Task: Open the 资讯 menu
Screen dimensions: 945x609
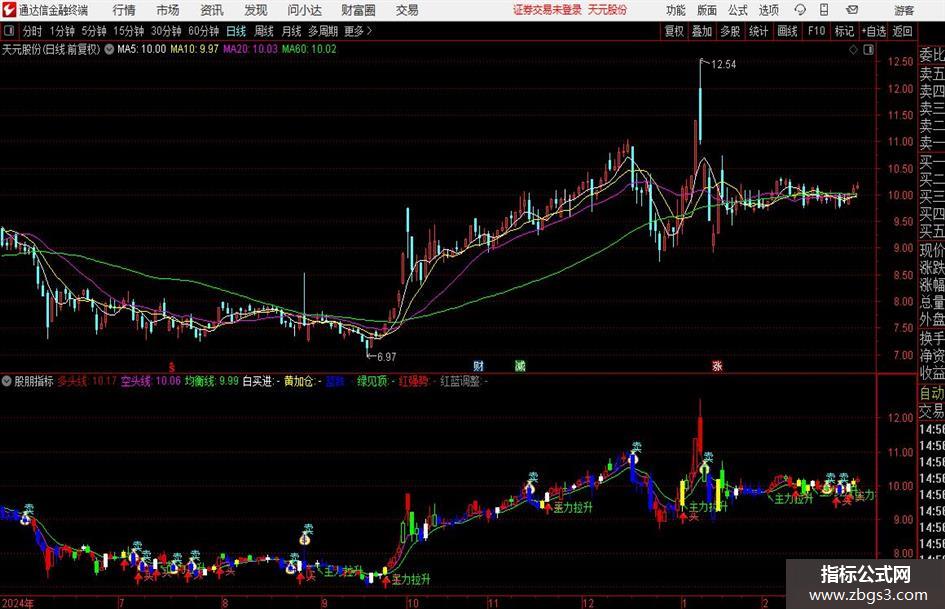Action: point(212,10)
